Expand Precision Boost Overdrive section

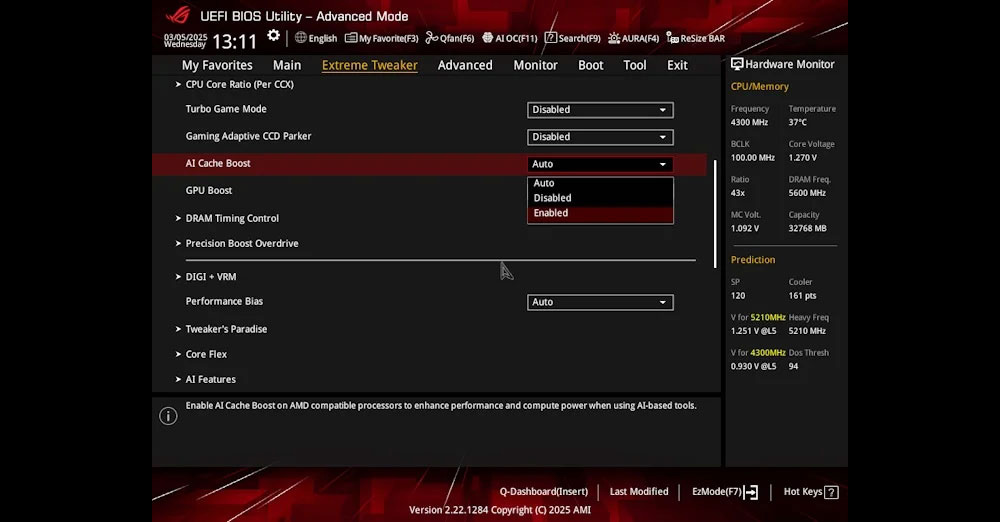(x=241, y=244)
